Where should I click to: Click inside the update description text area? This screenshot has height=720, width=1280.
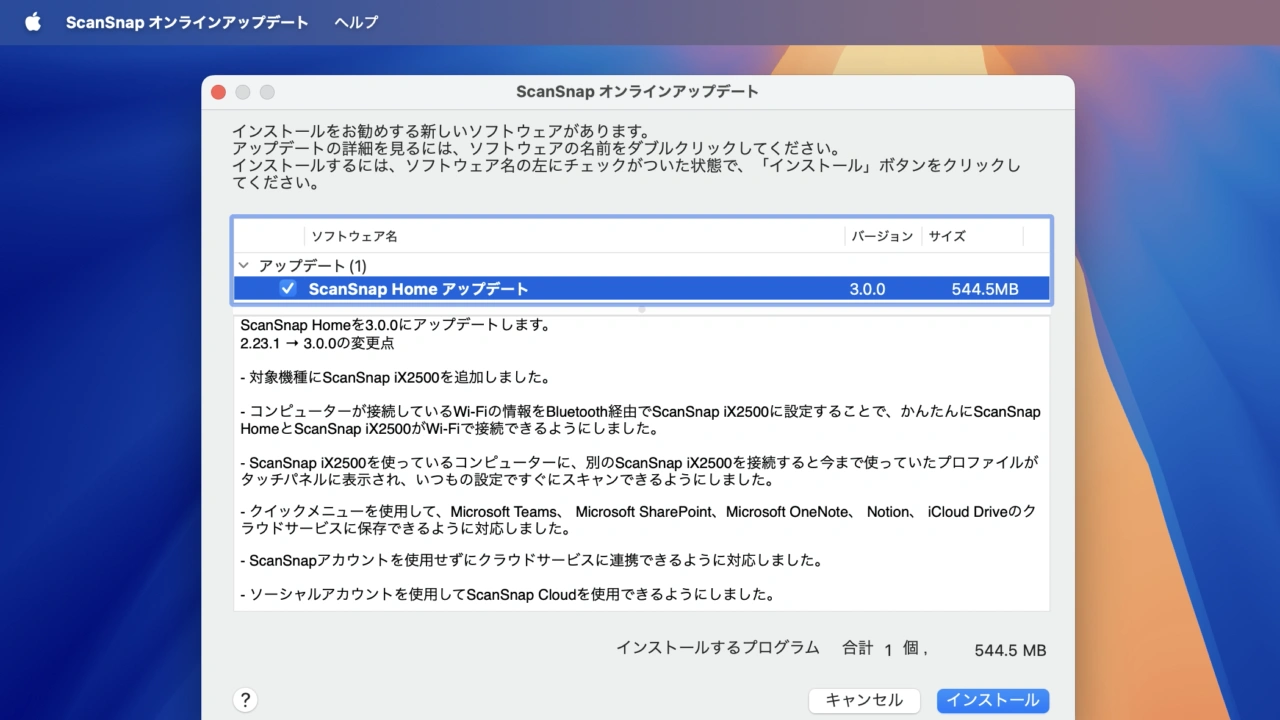click(x=640, y=460)
